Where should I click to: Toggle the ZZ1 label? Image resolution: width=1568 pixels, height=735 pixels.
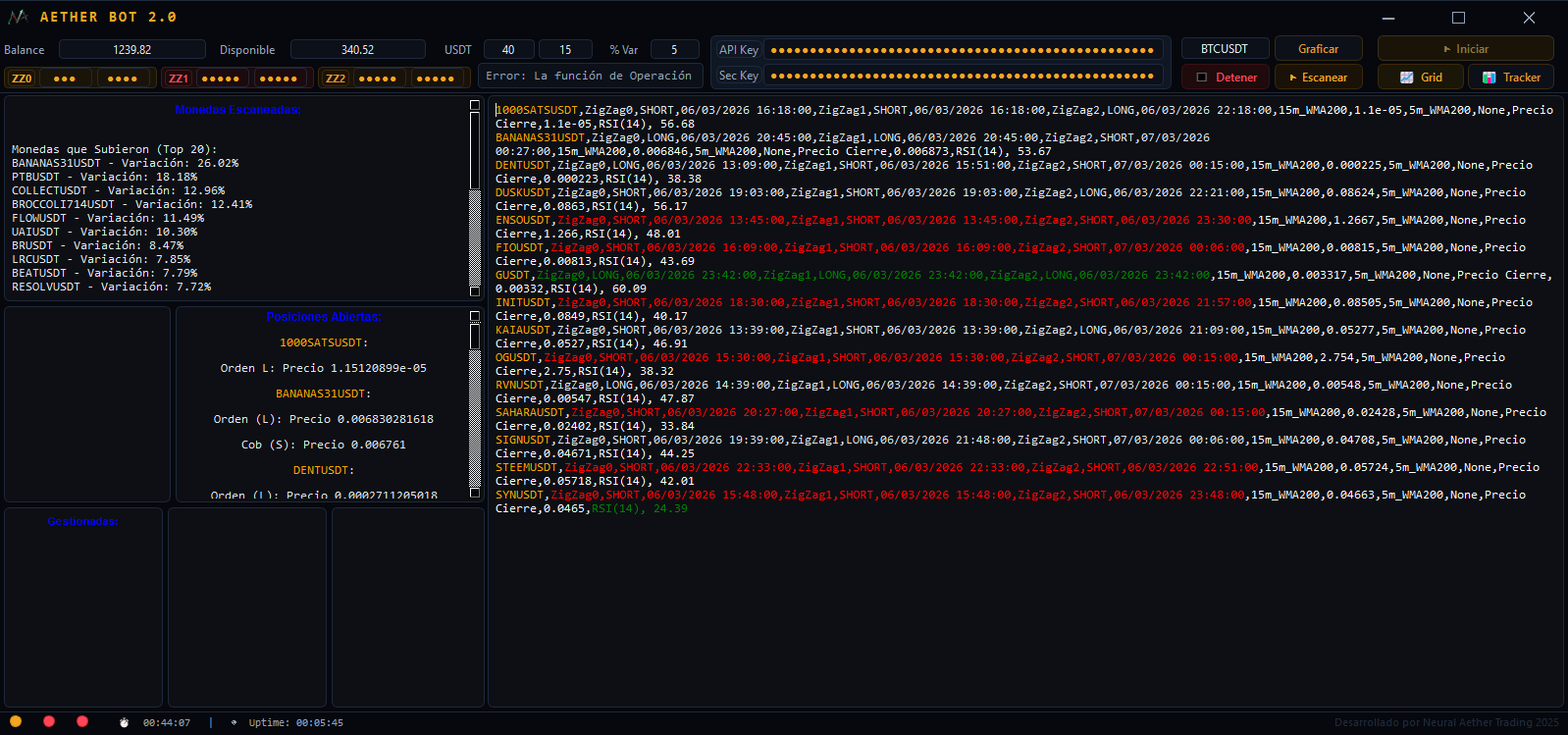179,79
